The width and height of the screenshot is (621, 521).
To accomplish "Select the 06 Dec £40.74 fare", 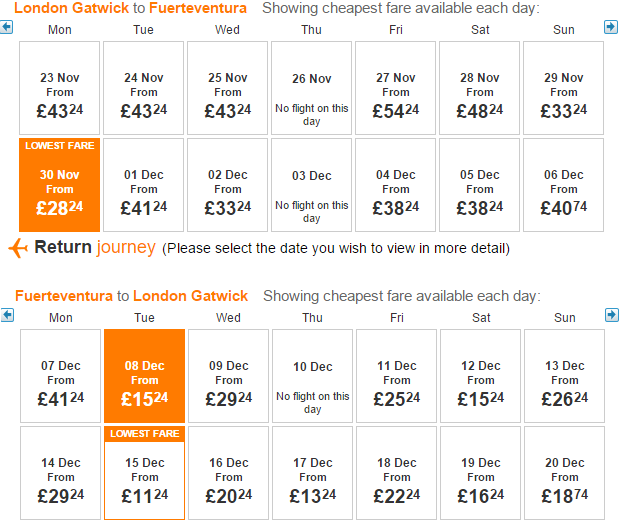I will (563, 185).
